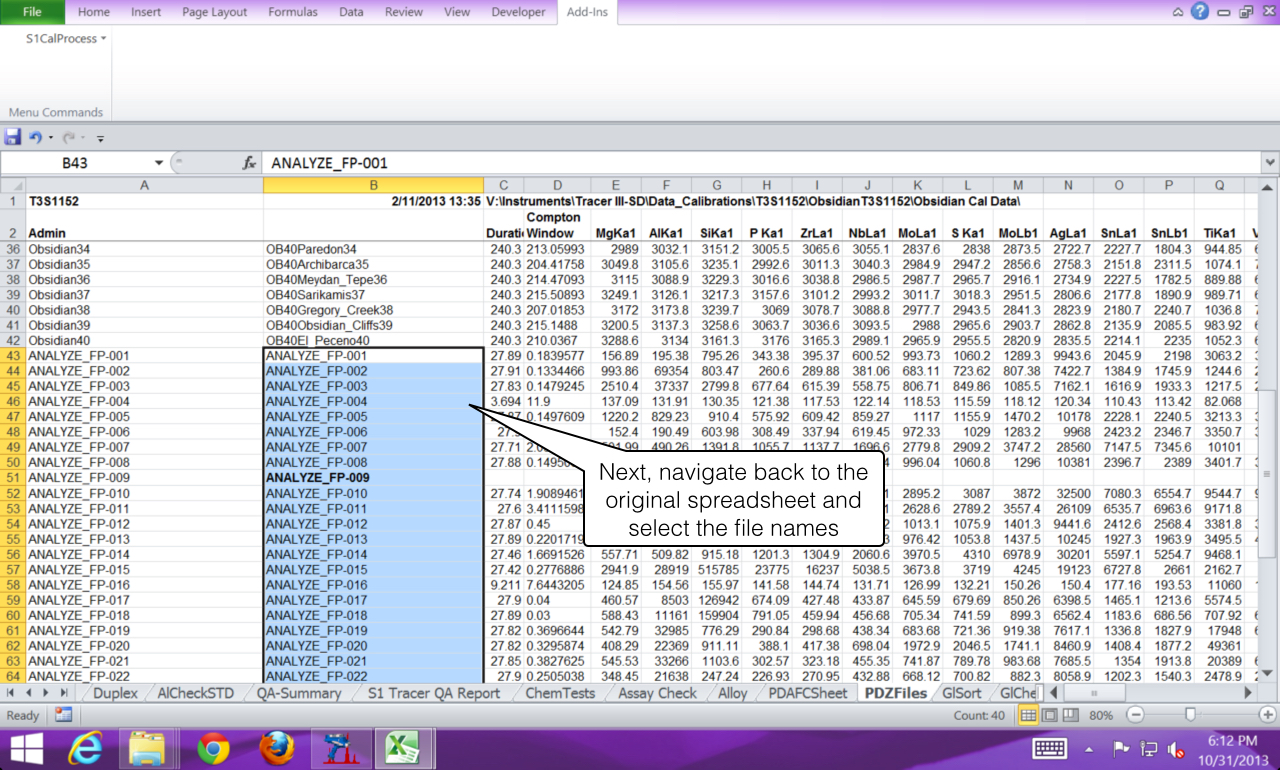
Task: Open the Formulas ribbon tab
Action: pyautogui.click(x=293, y=12)
